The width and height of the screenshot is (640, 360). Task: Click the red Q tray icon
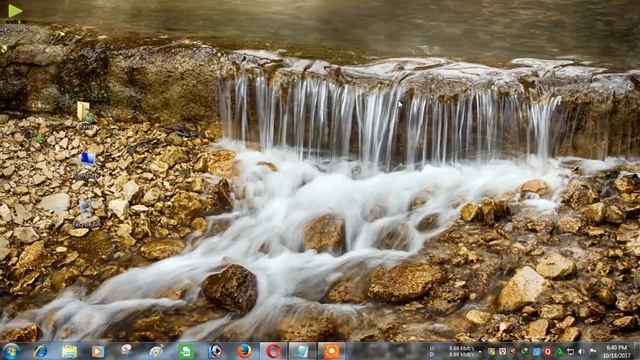click(x=548, y=352)
